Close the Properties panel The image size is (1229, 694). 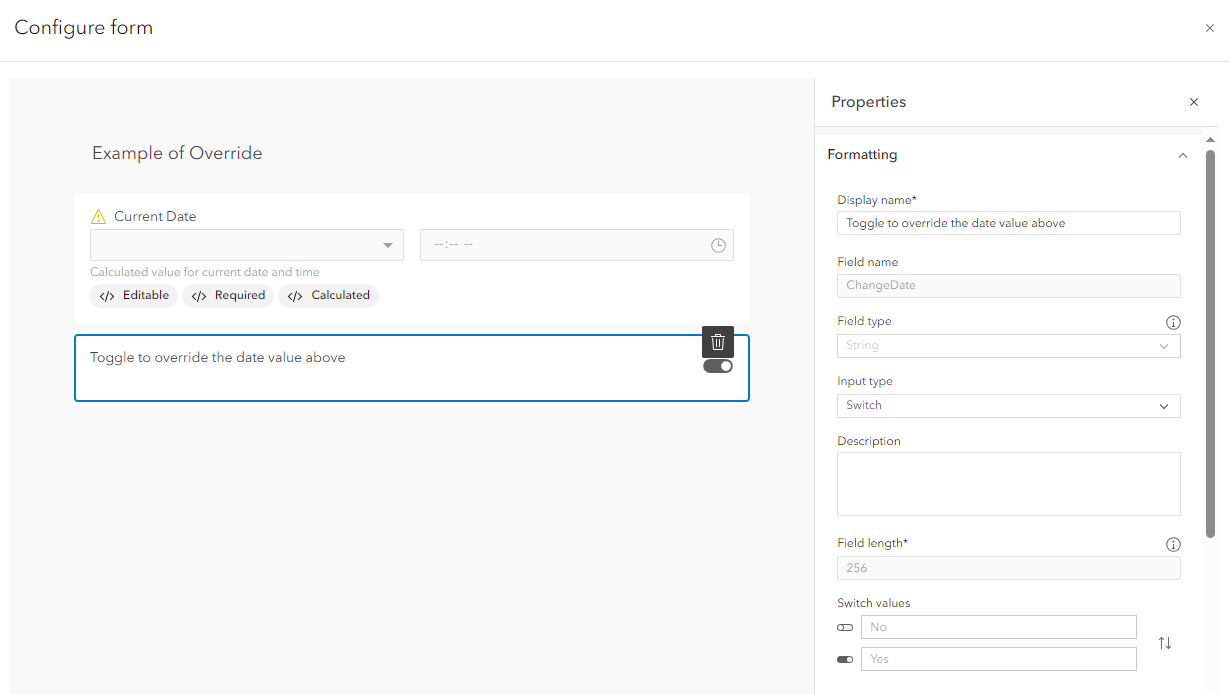point(1193,102)
